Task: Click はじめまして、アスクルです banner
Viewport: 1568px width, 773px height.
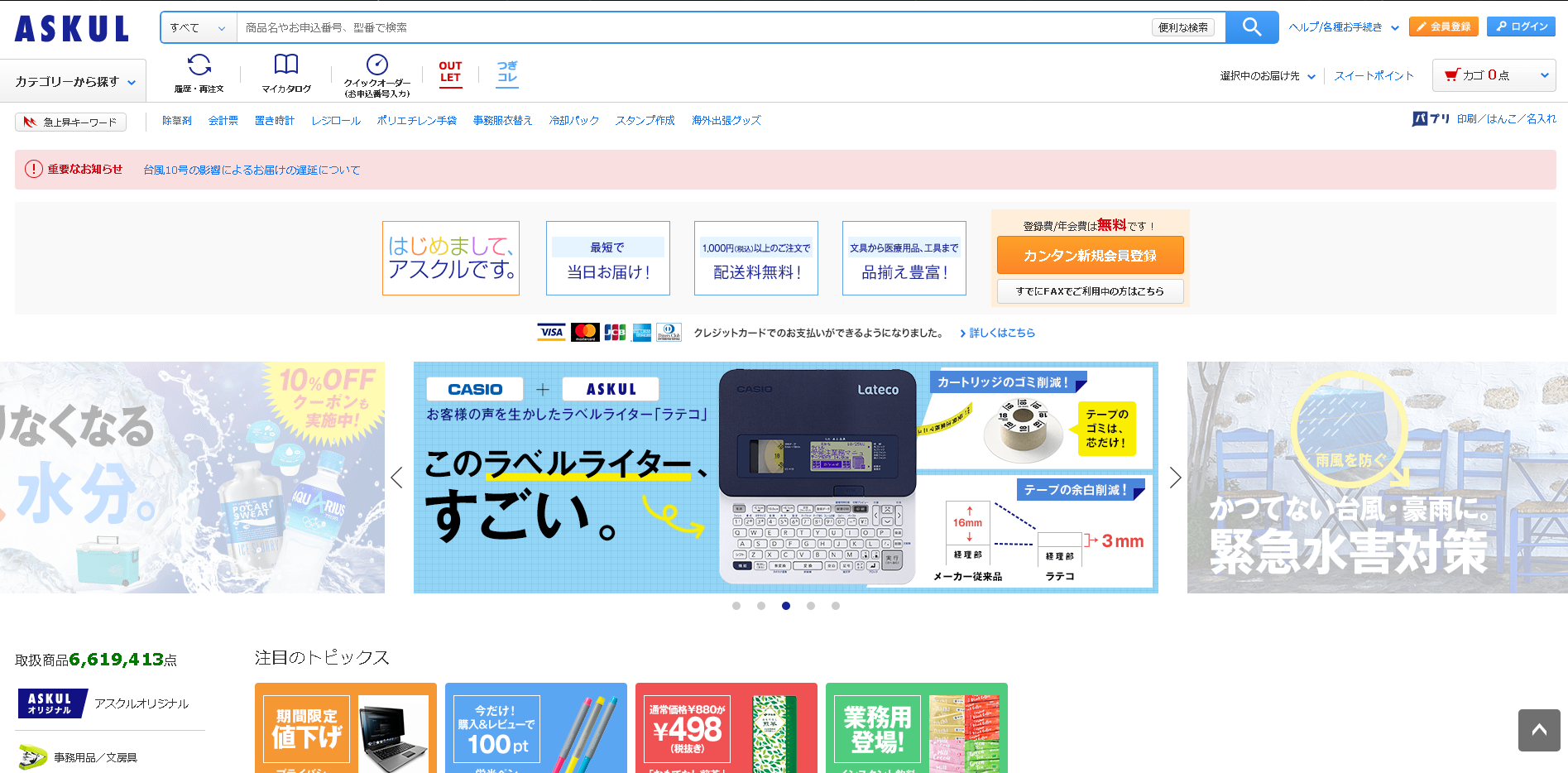Action: pyautogui.click(x=451, y=258)
